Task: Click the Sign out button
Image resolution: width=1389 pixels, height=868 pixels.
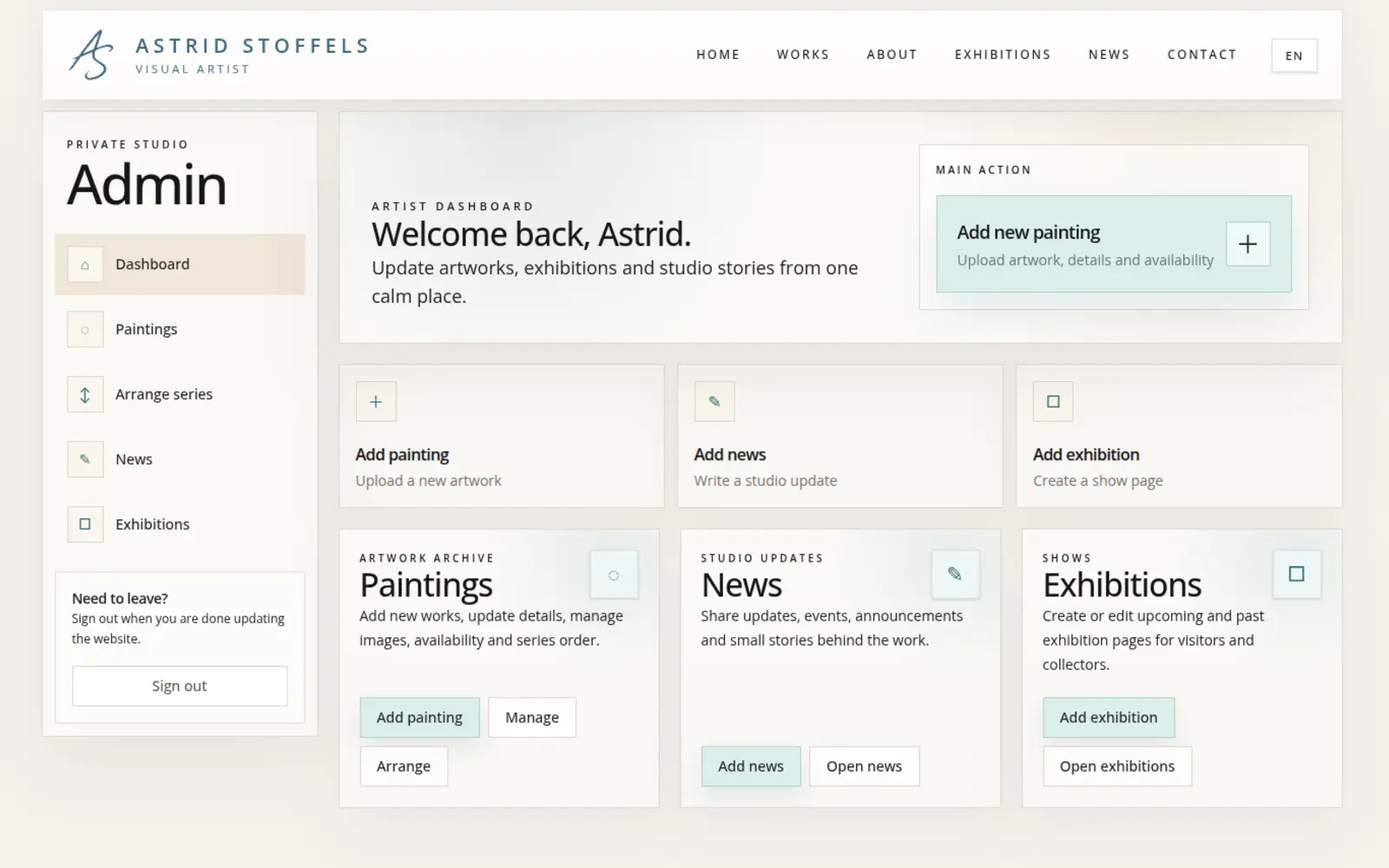Action: 180,686
